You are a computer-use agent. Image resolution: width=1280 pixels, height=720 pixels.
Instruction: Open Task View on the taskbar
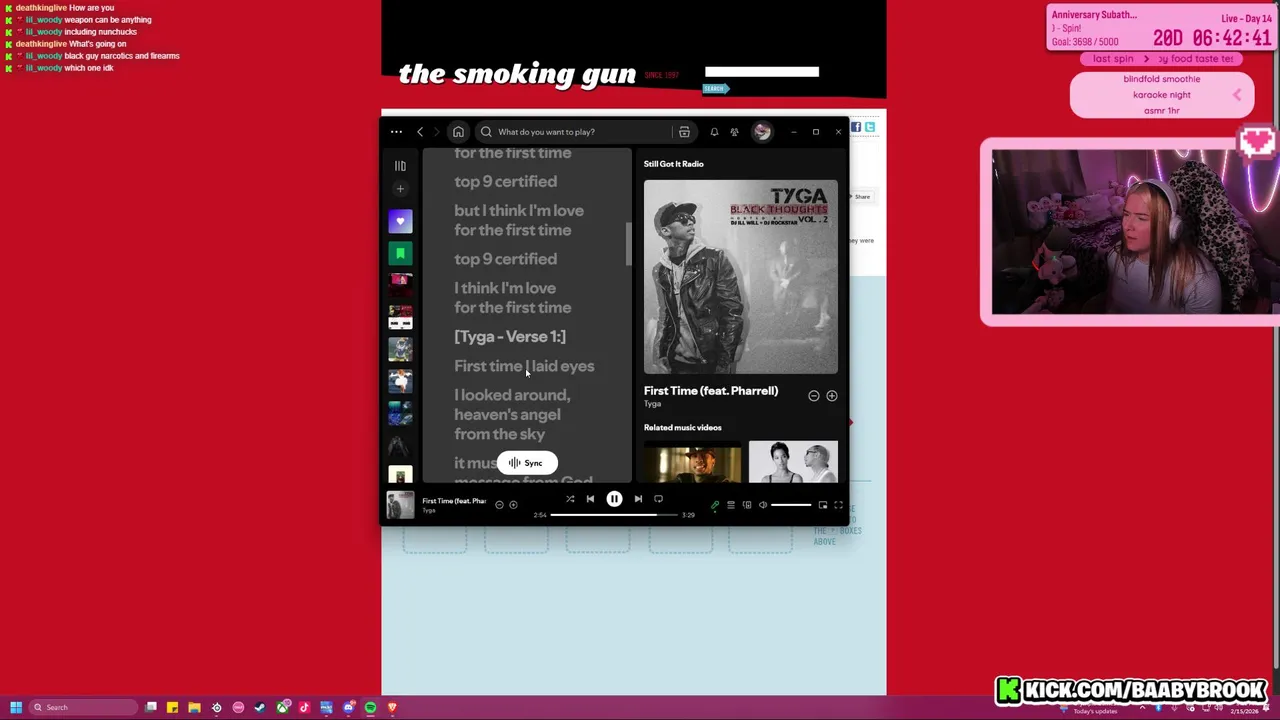[x=151, y=707]
